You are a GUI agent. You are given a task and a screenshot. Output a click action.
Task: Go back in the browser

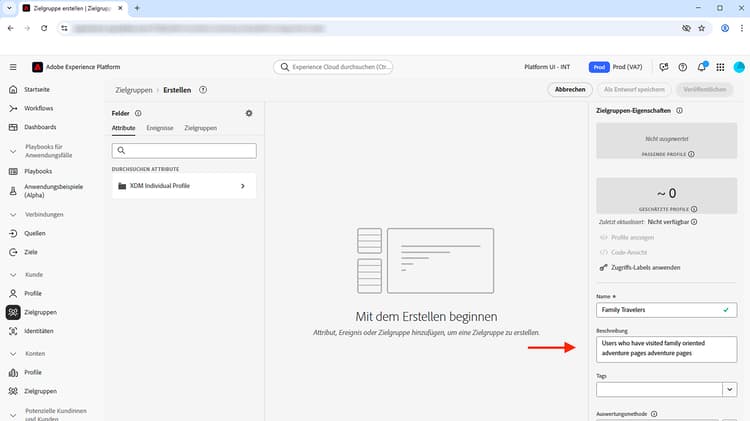[11, 28]
